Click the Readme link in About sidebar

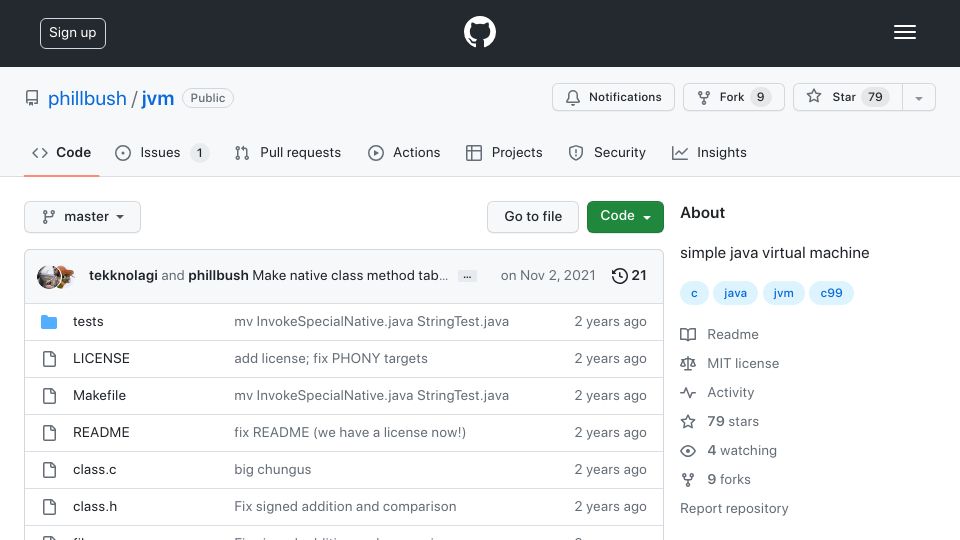point(732,334)
